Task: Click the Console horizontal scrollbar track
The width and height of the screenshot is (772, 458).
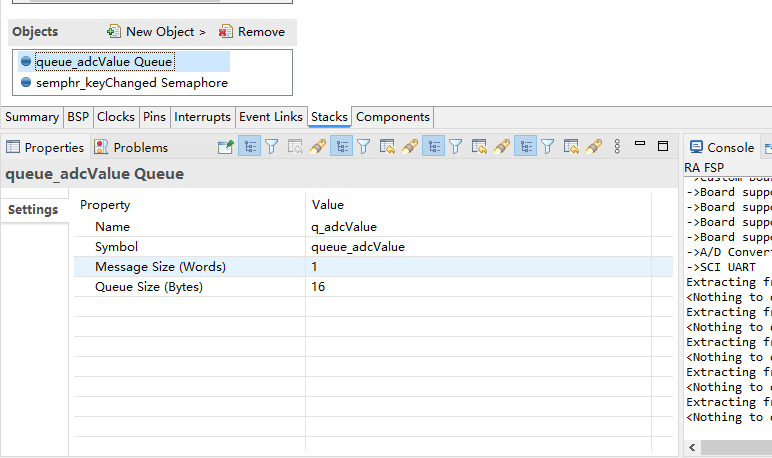Action: [737, 447]
